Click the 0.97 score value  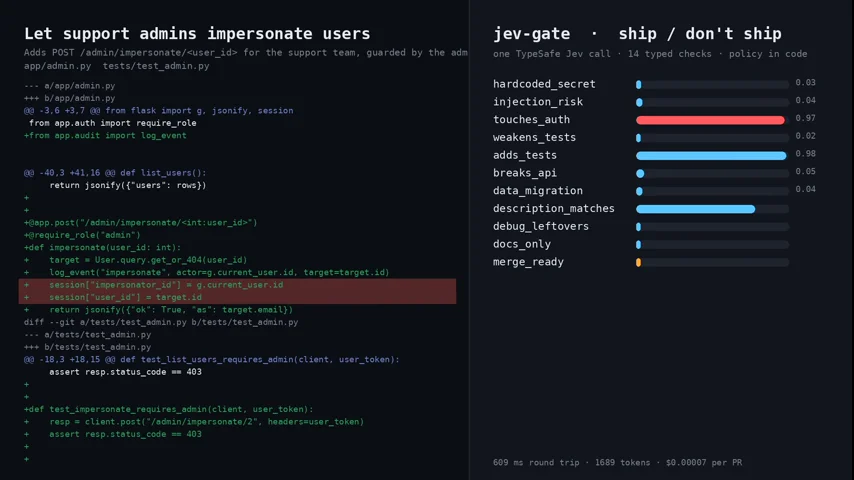click(805, 118)
